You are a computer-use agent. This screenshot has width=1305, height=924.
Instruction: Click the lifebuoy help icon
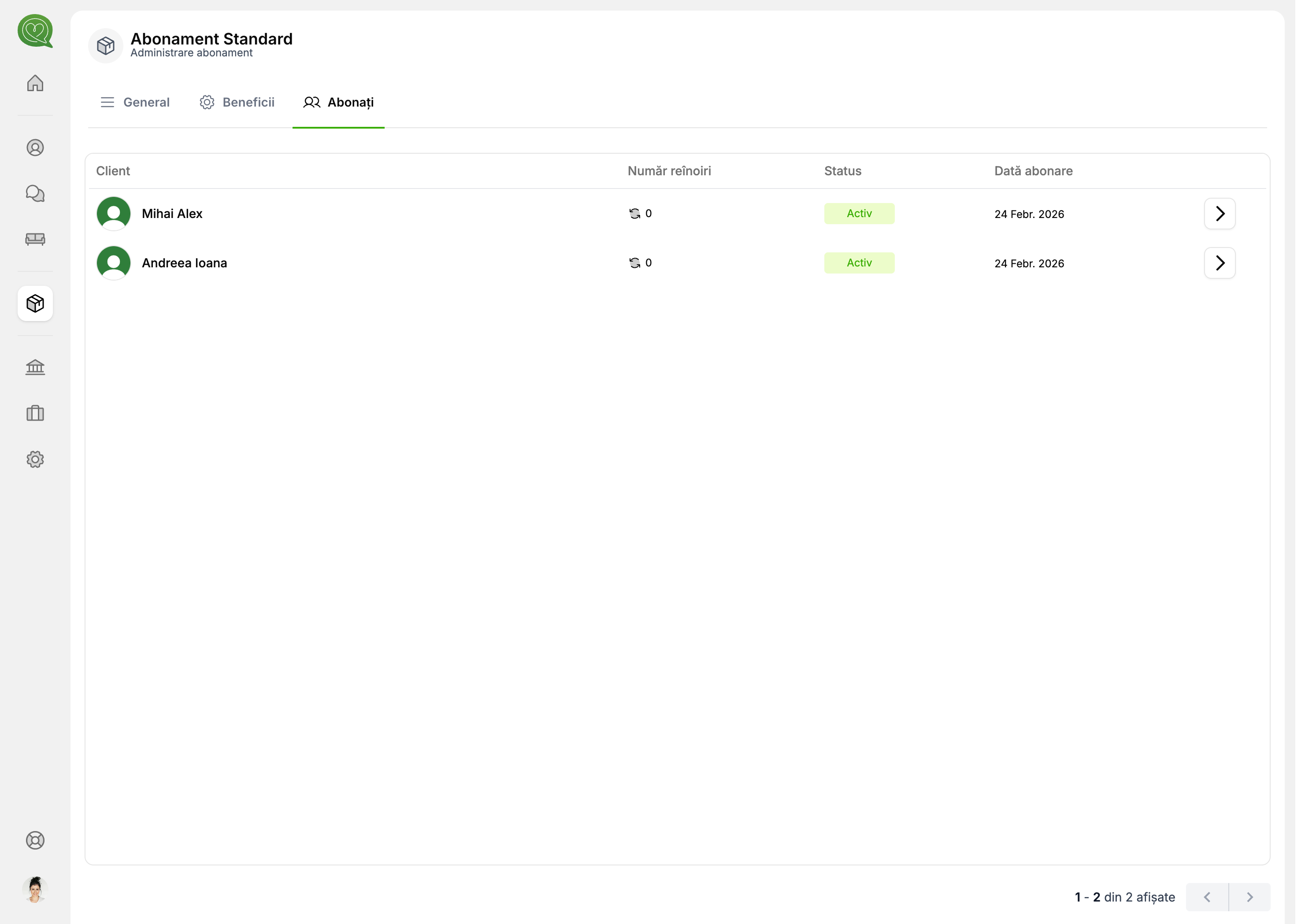coord(35,841)
